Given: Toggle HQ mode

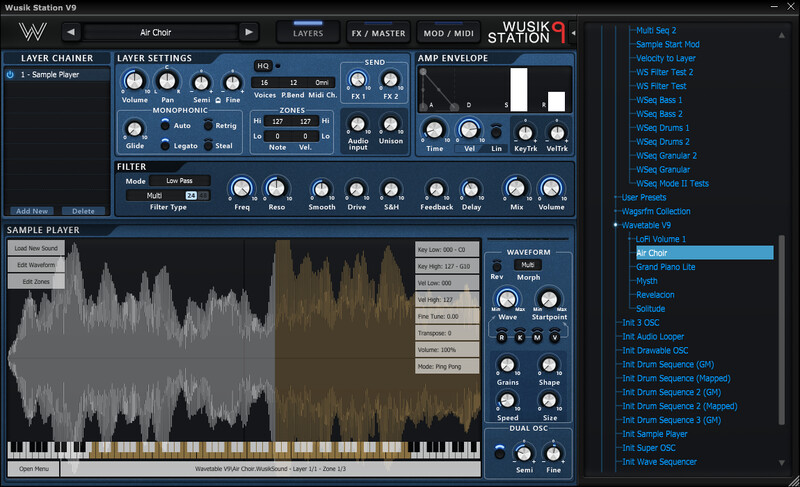Looking at the screenshot, I should 263,66.
